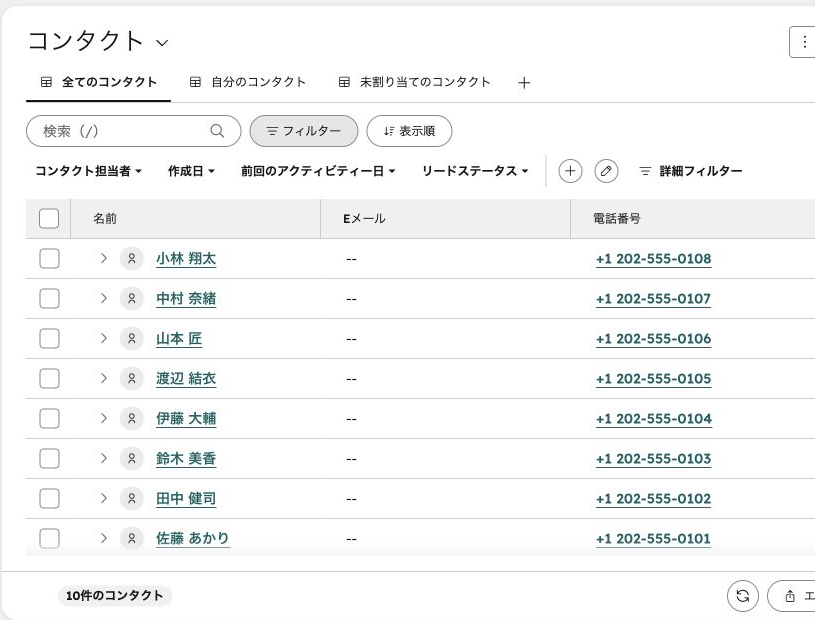The image size is (815, 620).
Task: Expand the 山本 匠 row chevron
Action: (103, 338)
